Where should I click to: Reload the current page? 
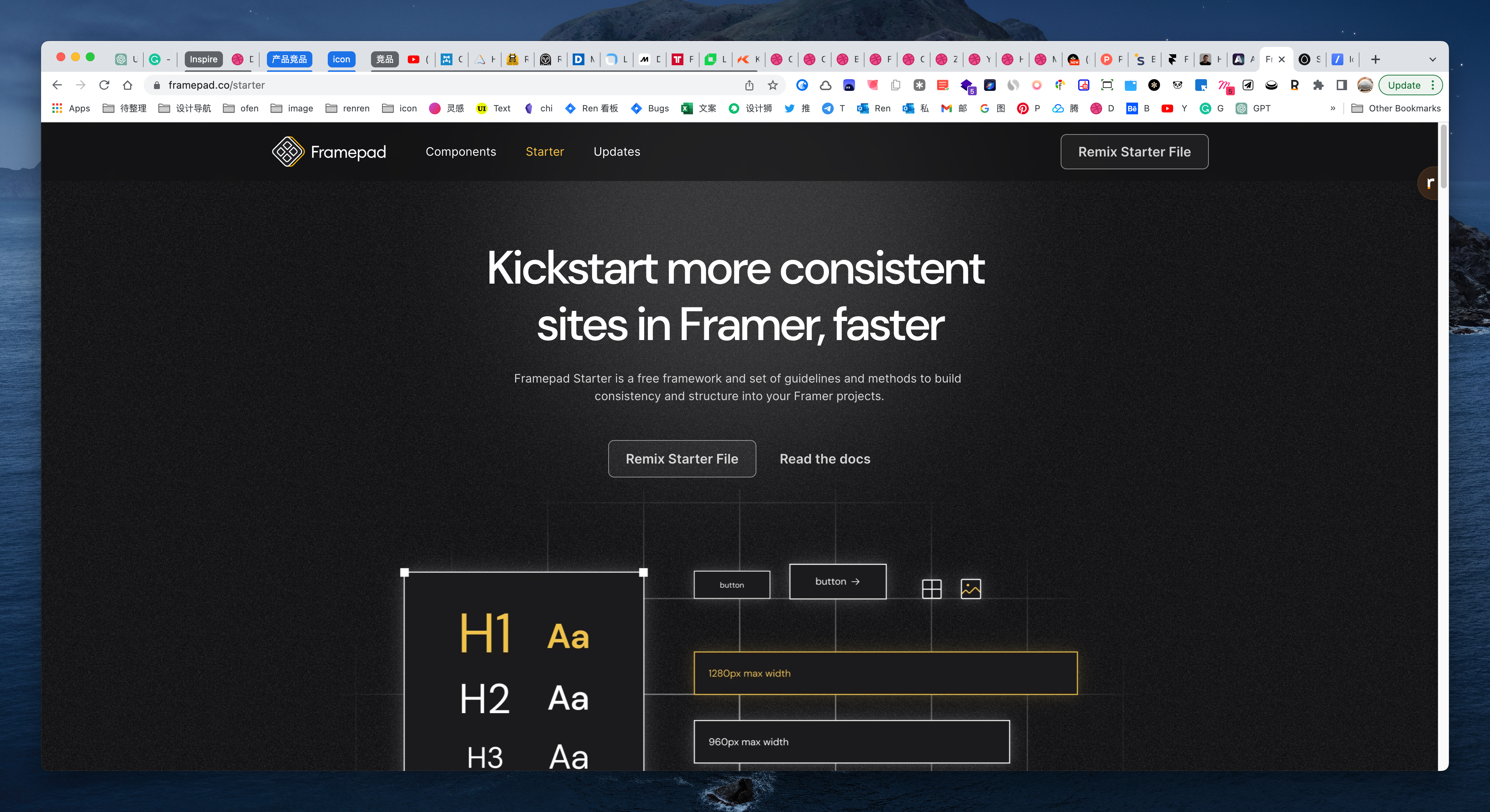[x=104, y=85]
